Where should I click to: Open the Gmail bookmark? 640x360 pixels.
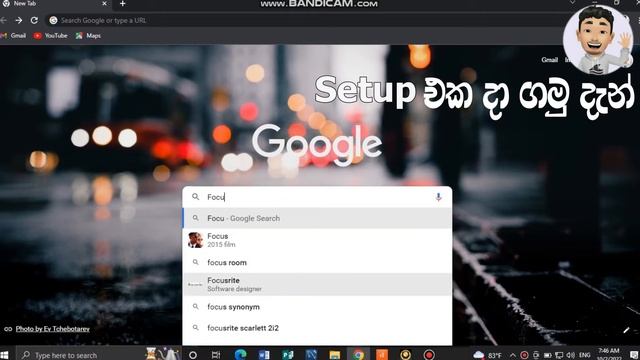pos(13,36)
